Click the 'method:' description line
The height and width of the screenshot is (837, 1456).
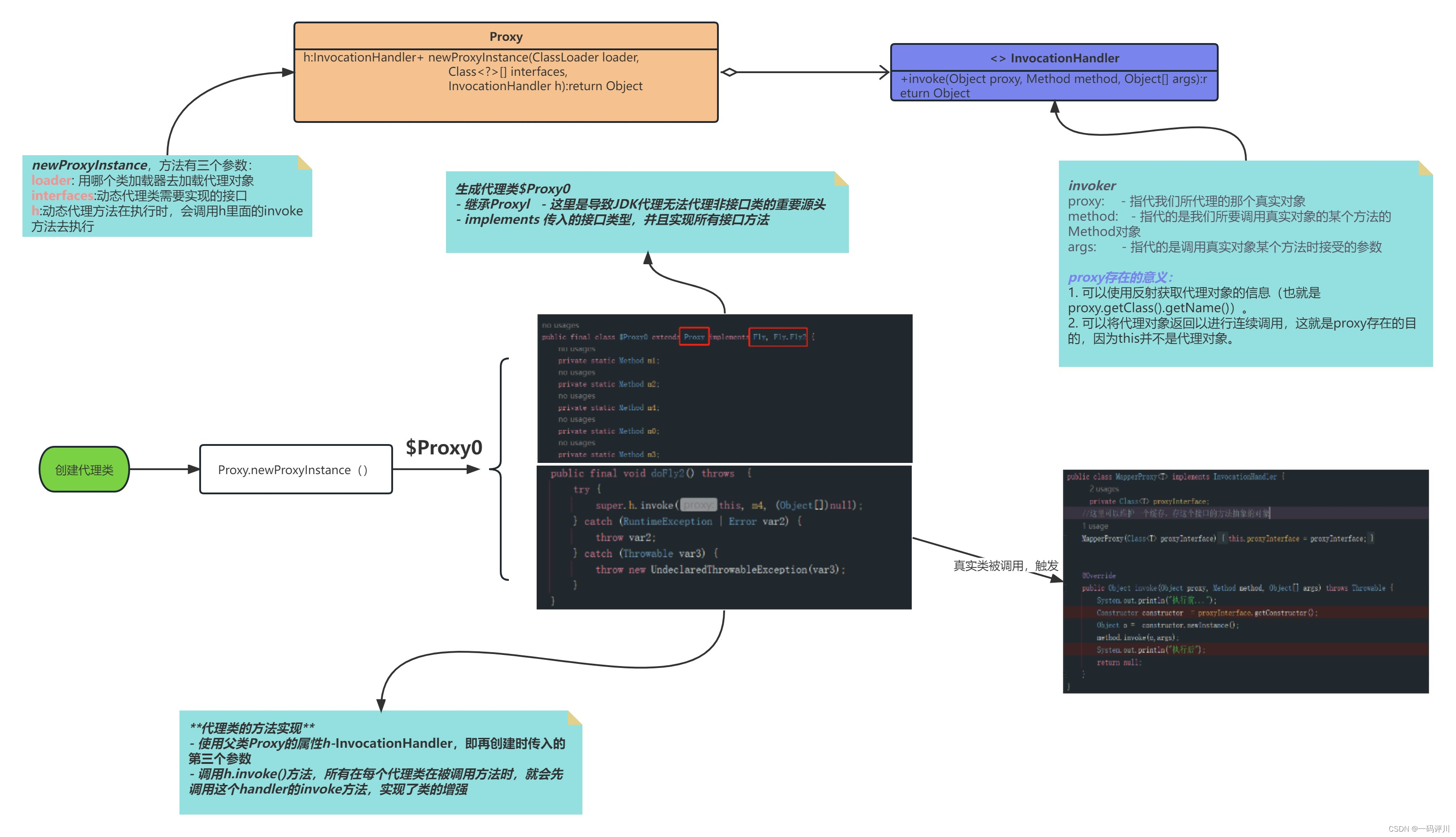(1229, 224)
